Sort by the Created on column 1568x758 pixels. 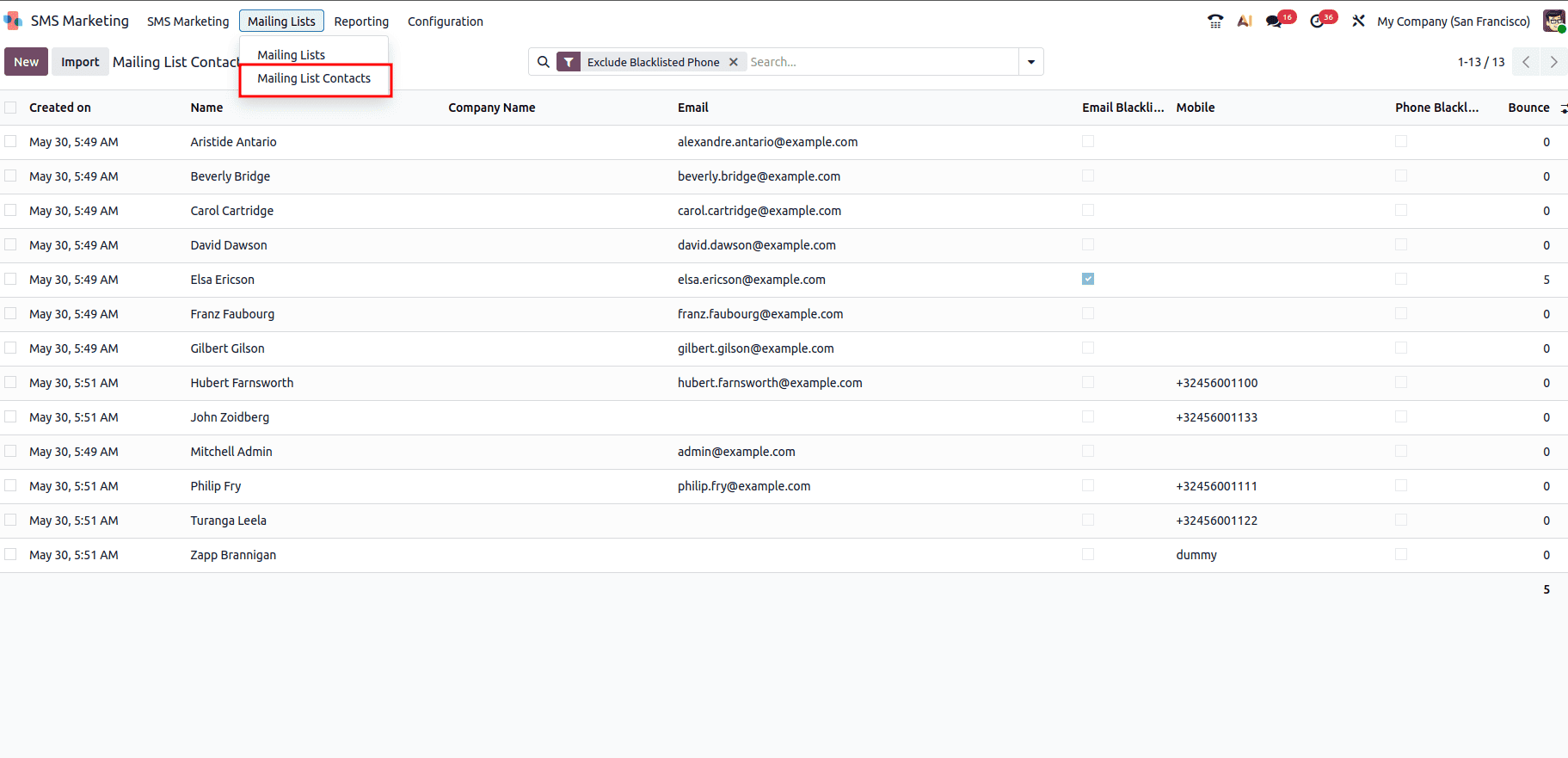point(60,108)
